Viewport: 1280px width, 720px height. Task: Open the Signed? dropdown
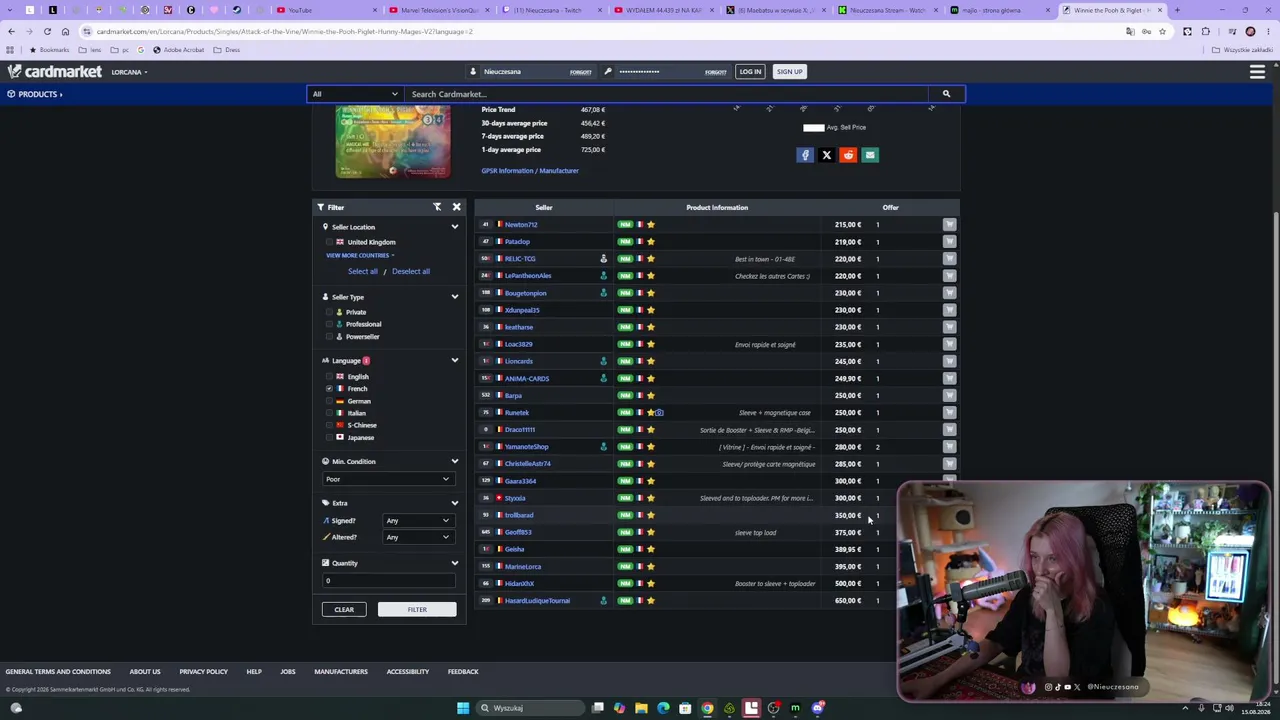click(x=417, y=521)
